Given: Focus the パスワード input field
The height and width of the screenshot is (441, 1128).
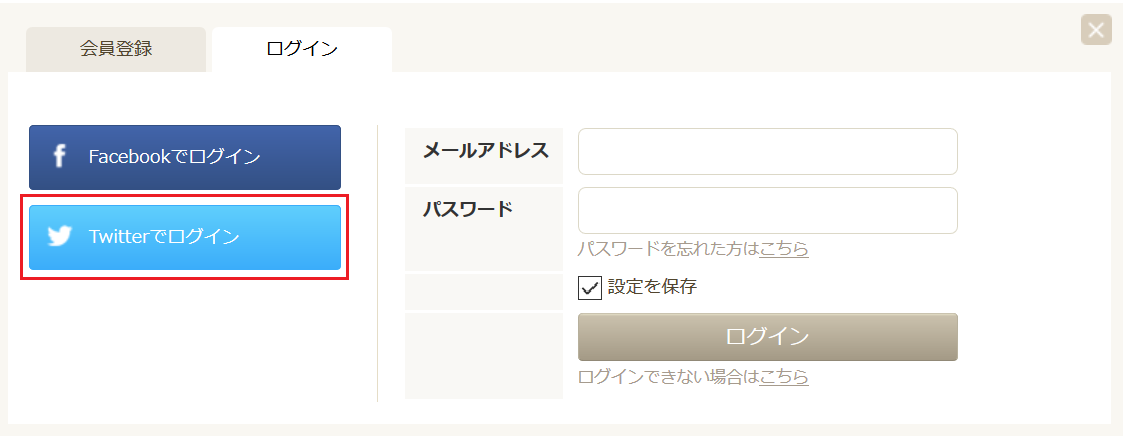Looking at the screenshot, I should click(x=768, y=211).
